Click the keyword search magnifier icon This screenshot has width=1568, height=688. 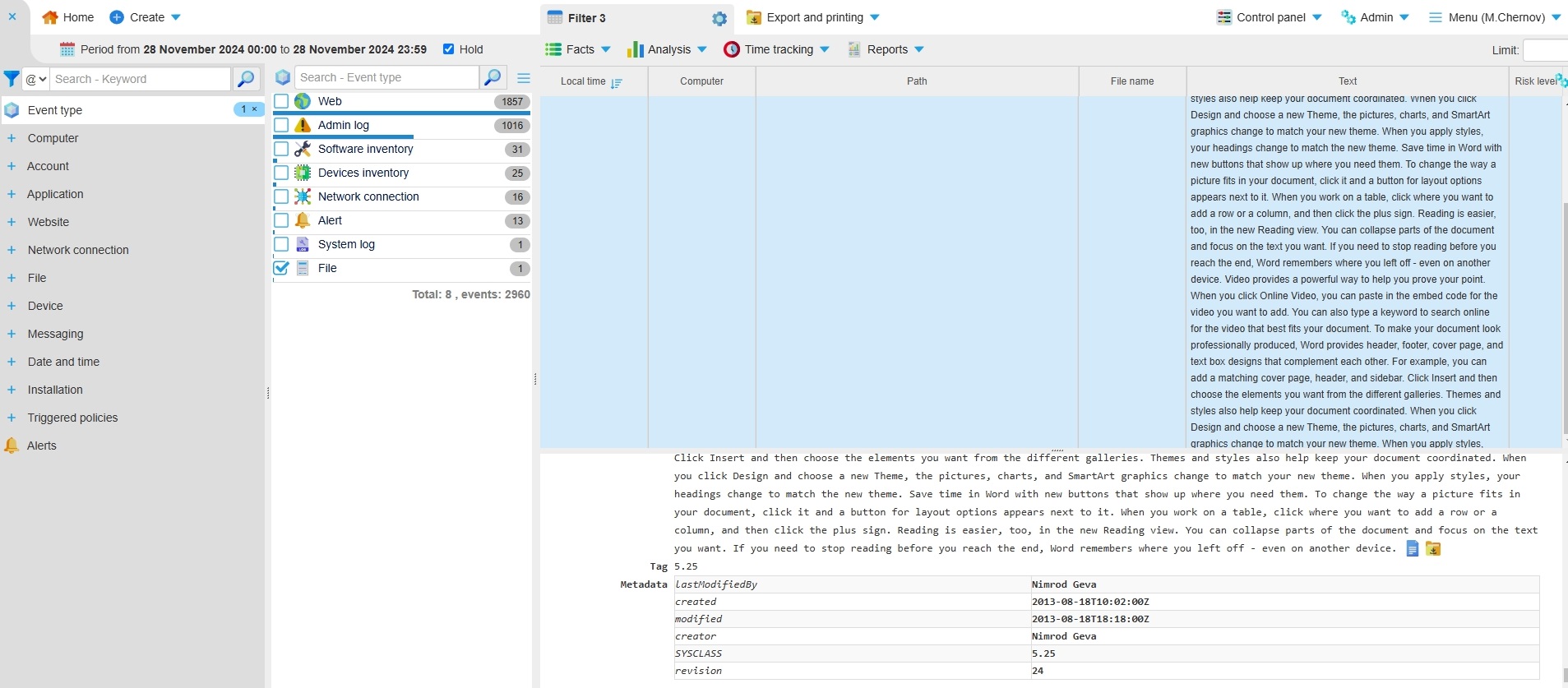tap(245, 79)
